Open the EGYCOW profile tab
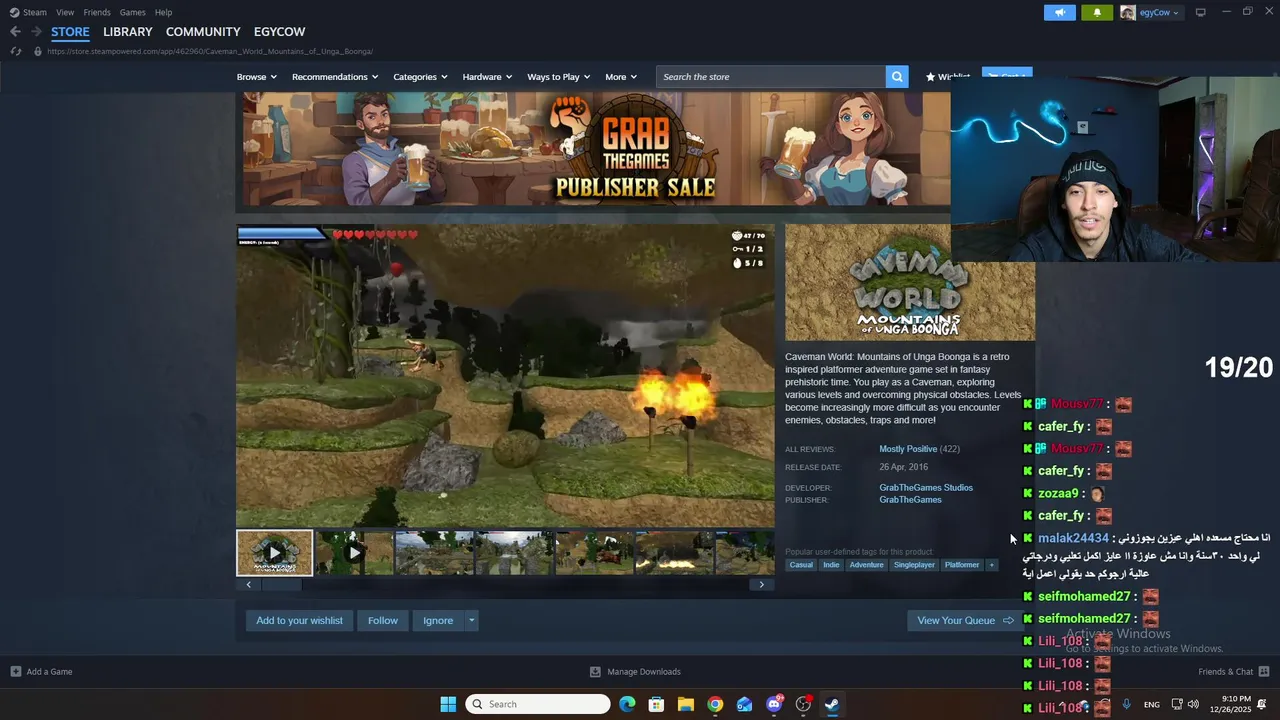The image size is (1280, 720). click(280, 32)
